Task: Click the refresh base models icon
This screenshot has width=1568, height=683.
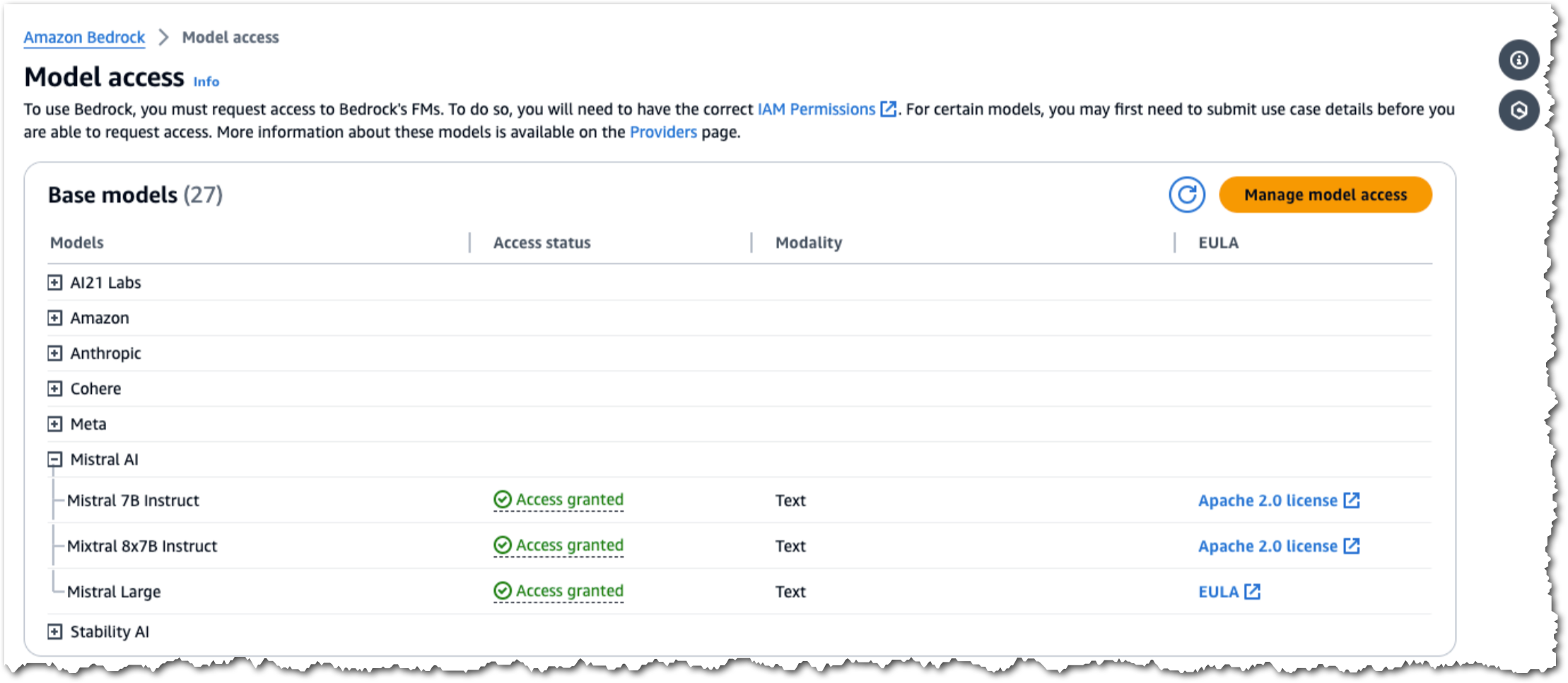Action: click(x=1186, y=194)
